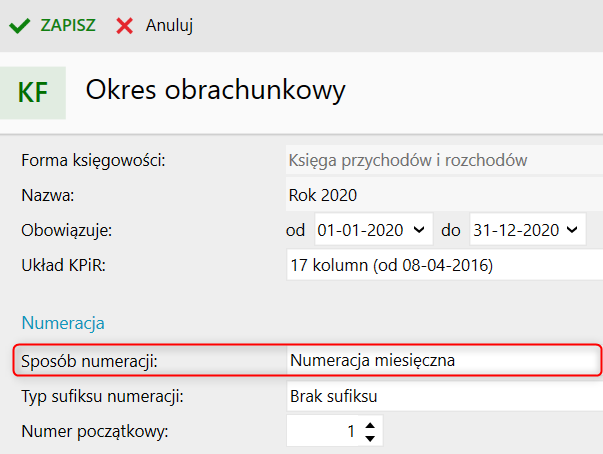Increase Numer początkowy with up arrow
This screenshot has height=454, width=603.
(x=370, y=425)
